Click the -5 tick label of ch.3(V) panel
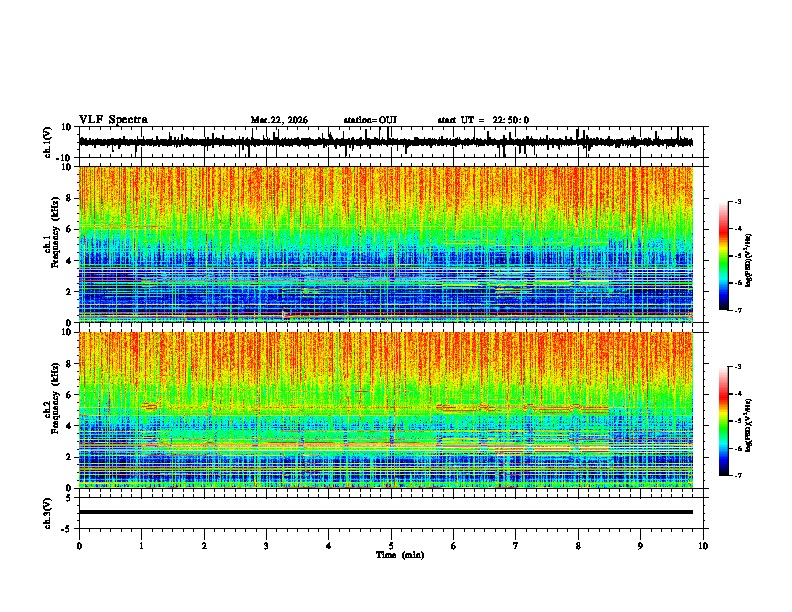This screenshot has height=612, width=792. 67,529
